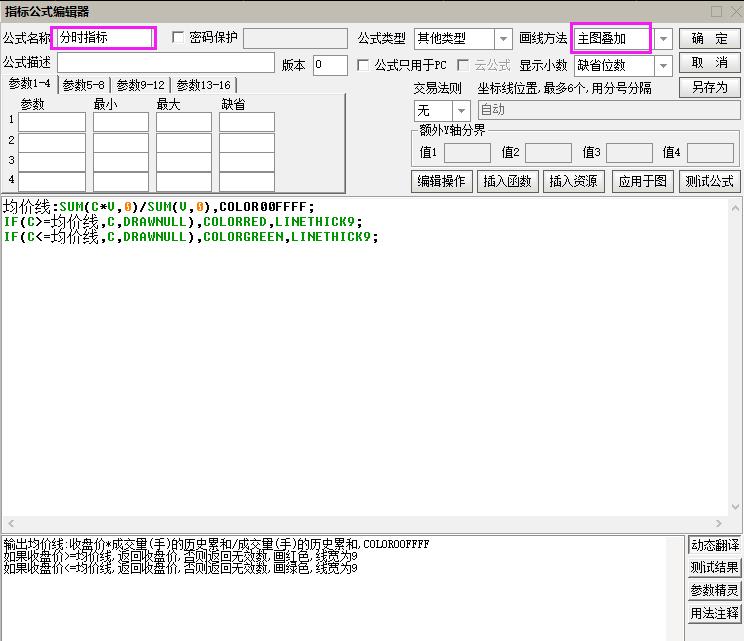Switch to the 参数9-12 tab

[140, 86]
